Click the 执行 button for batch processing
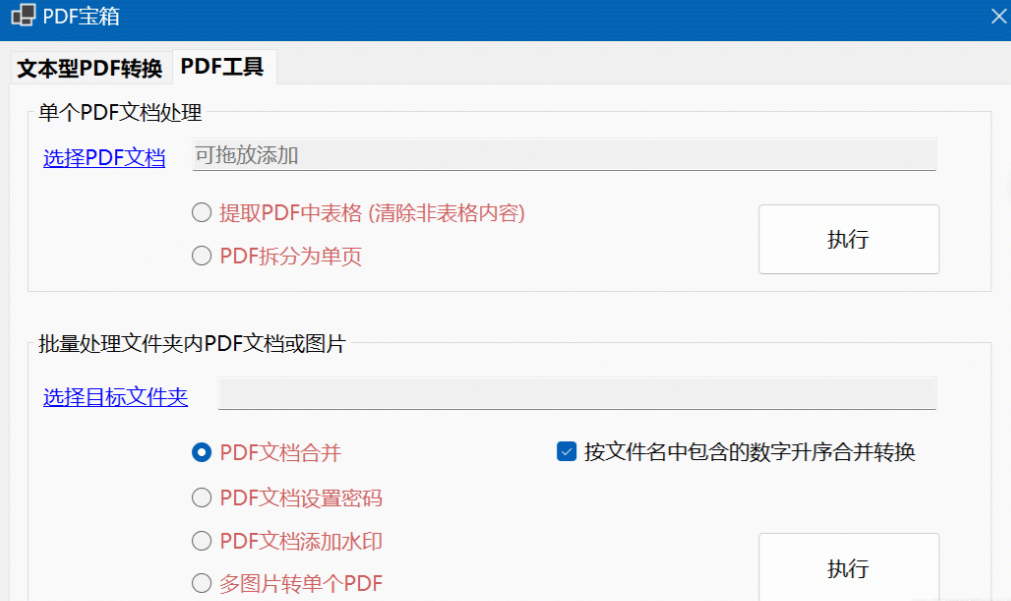Viewport: 1011px width, 601px height. [848, 568]
